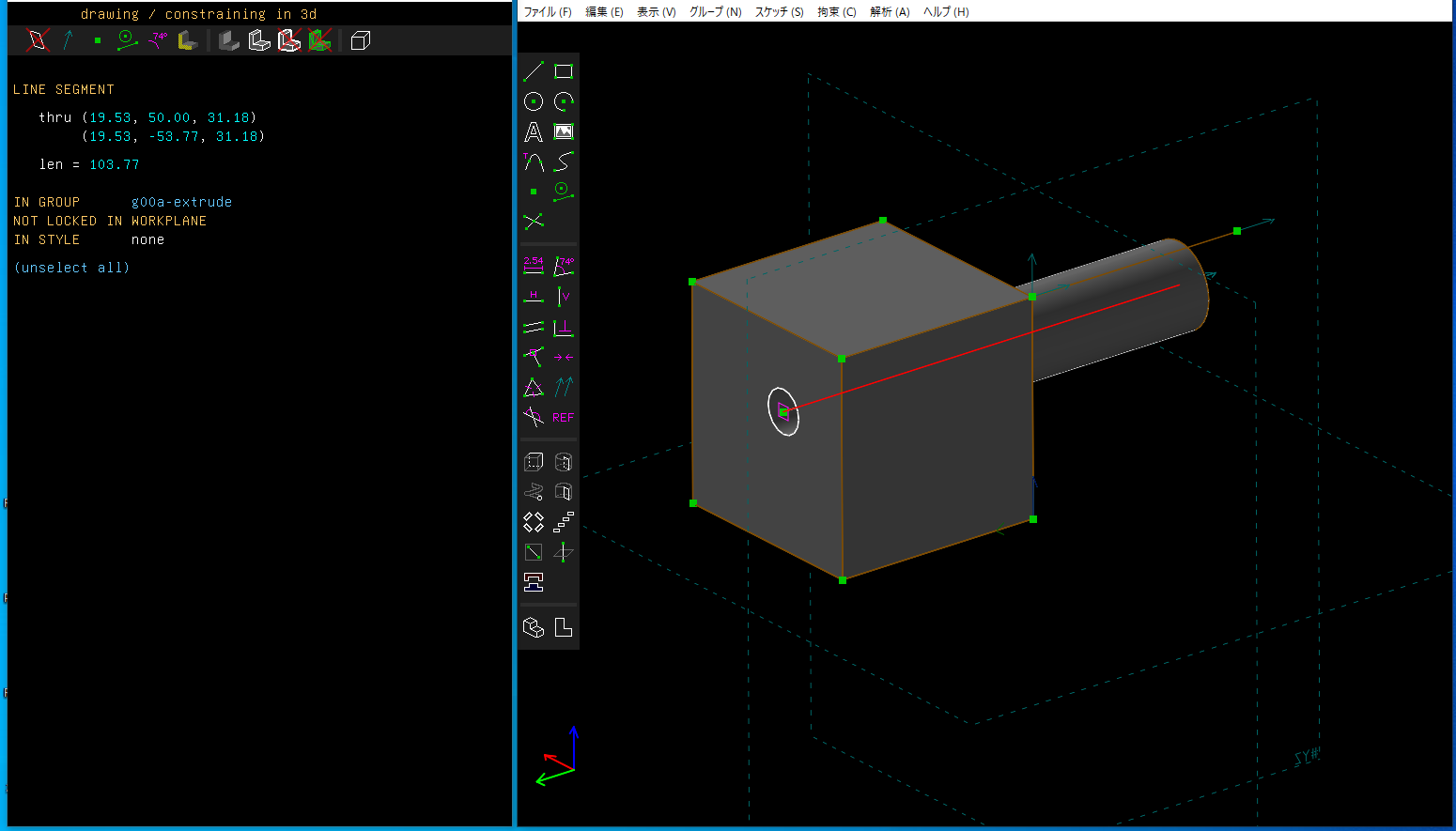Choose the circle drawing tool
Screen dimensions: 1456x831
pos(533,101)
